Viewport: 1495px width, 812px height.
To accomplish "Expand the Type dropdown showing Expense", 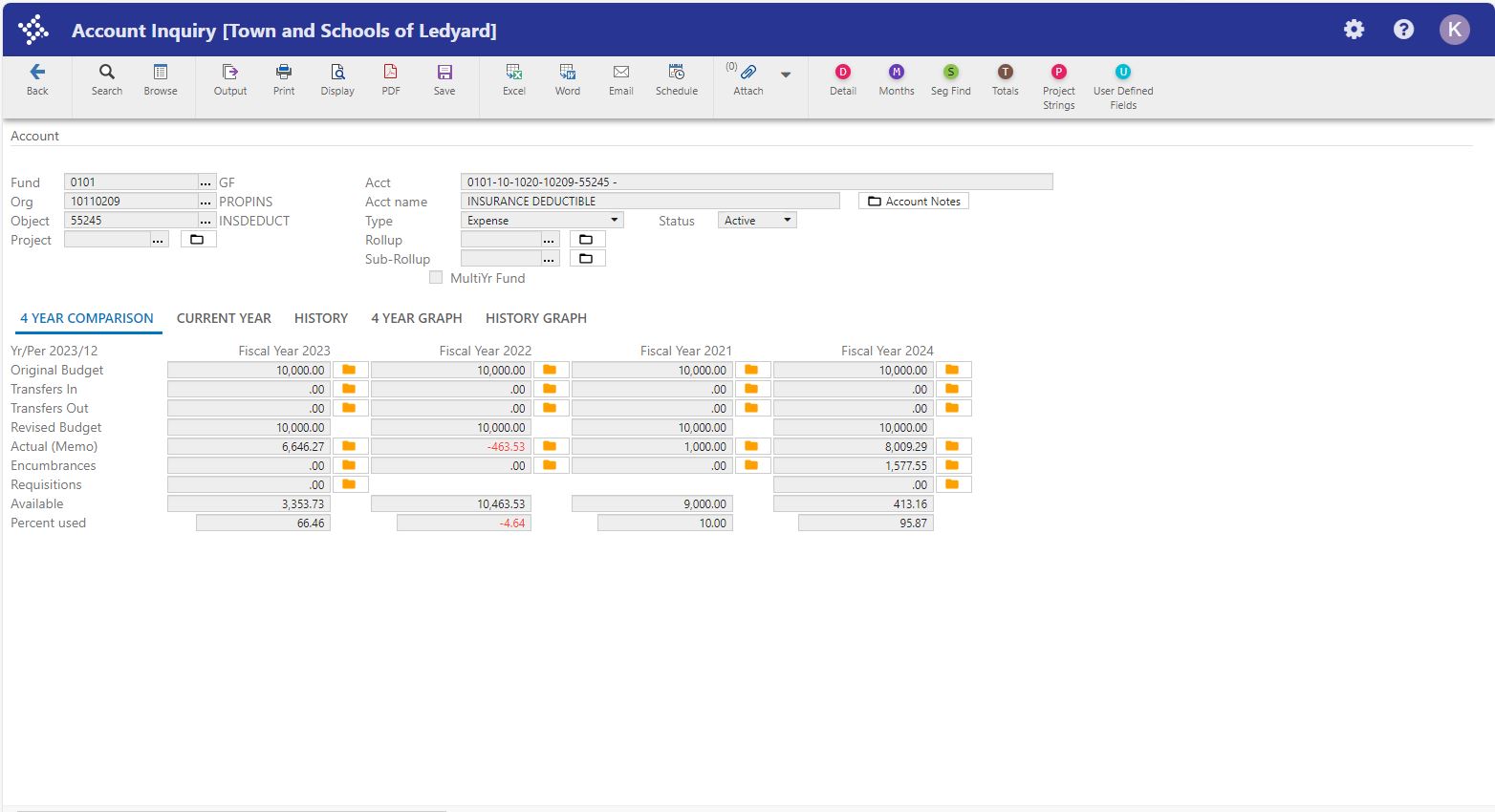I will (541, 221).
